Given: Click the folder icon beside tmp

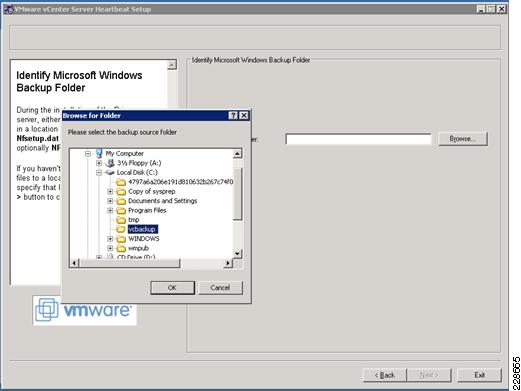Looking at the screenshot, I should (121, 220).
